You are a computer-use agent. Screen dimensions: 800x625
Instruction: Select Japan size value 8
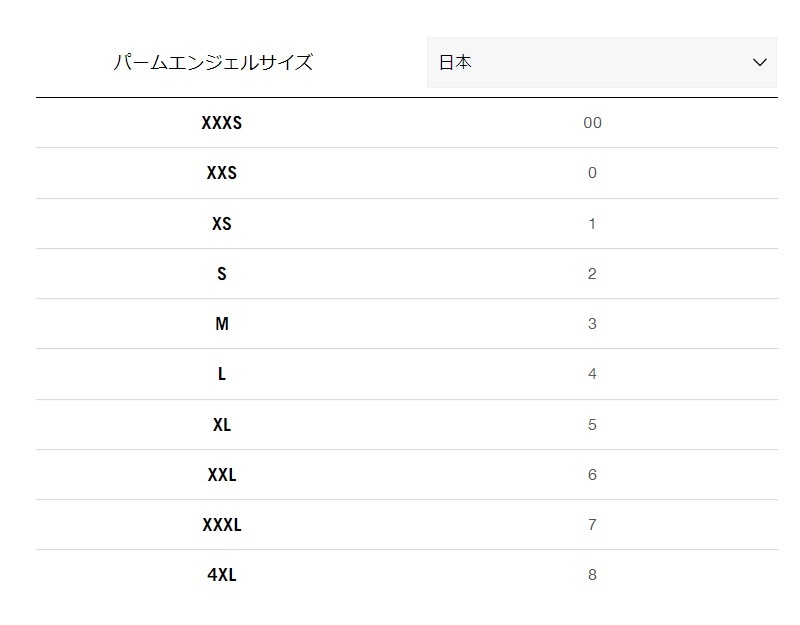592,575
